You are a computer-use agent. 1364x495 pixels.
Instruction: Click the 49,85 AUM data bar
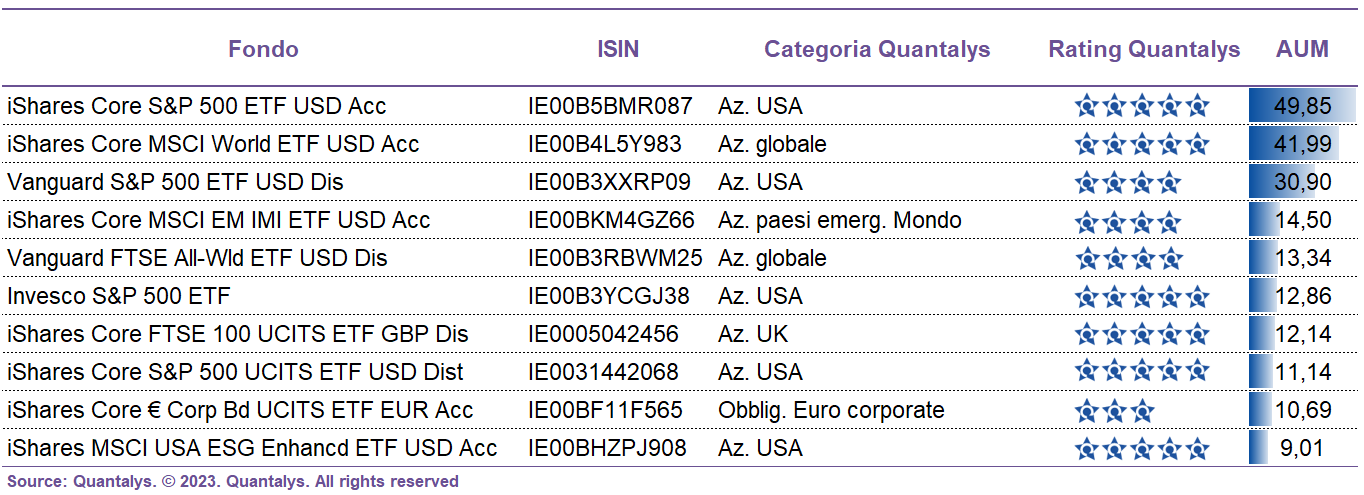(1302, 106)
